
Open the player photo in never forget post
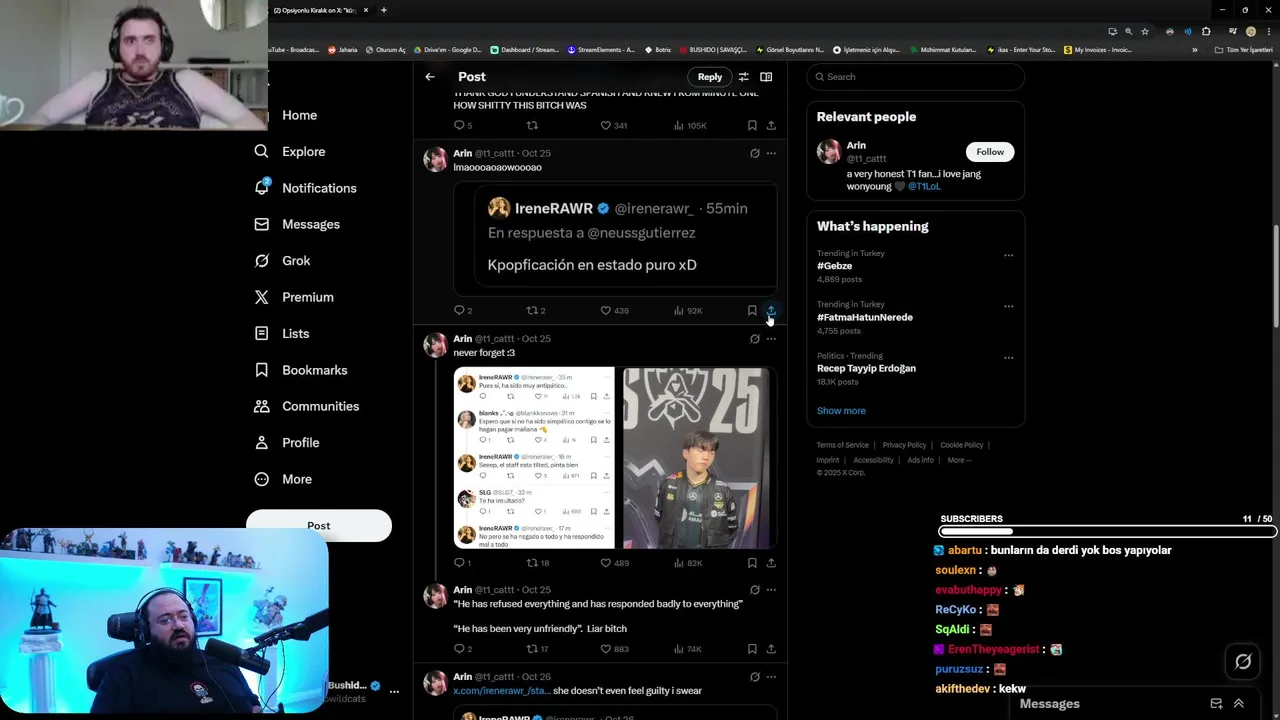(x=696, y=458)
